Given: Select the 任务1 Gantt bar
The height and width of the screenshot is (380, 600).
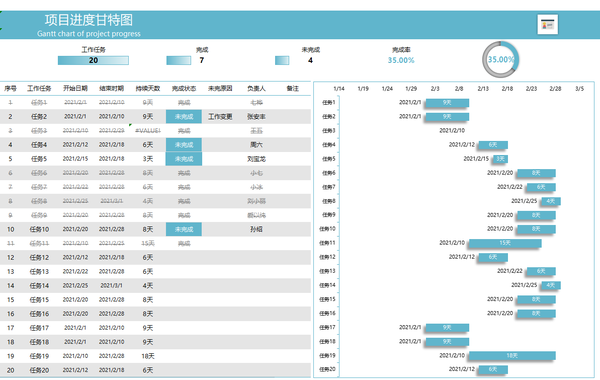Looking at the screenshot, I should click(x=447, y=103).
